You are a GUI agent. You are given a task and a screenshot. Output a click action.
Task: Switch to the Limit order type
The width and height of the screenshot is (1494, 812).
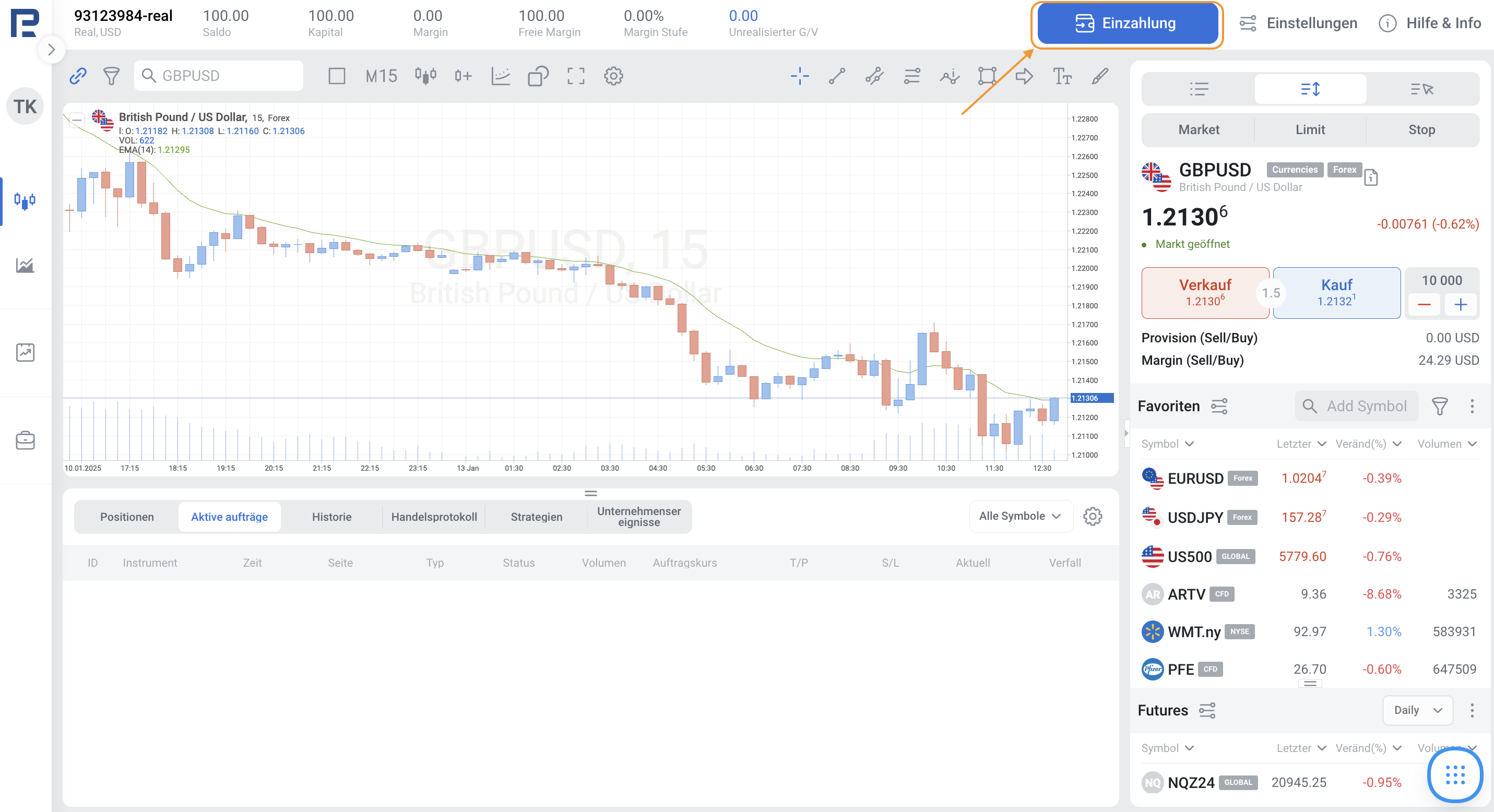(1310, 130)
